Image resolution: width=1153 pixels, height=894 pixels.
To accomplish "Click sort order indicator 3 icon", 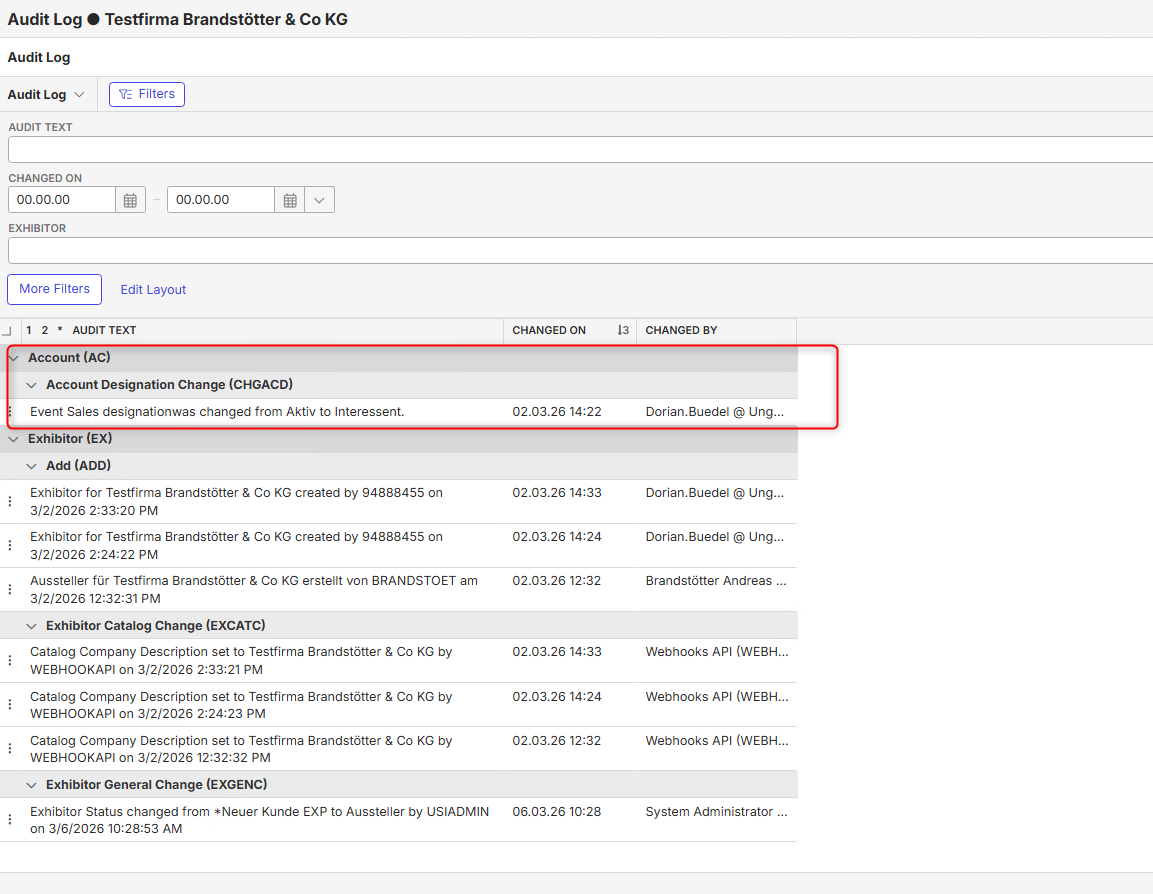I will 623,330.
